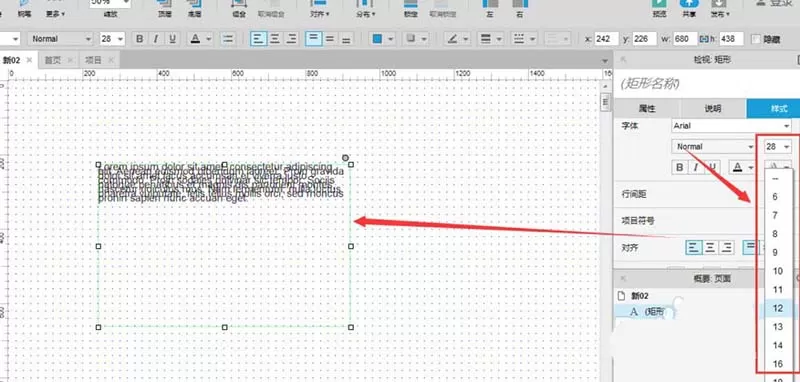Toggle Bold in format toolbar

139,39
